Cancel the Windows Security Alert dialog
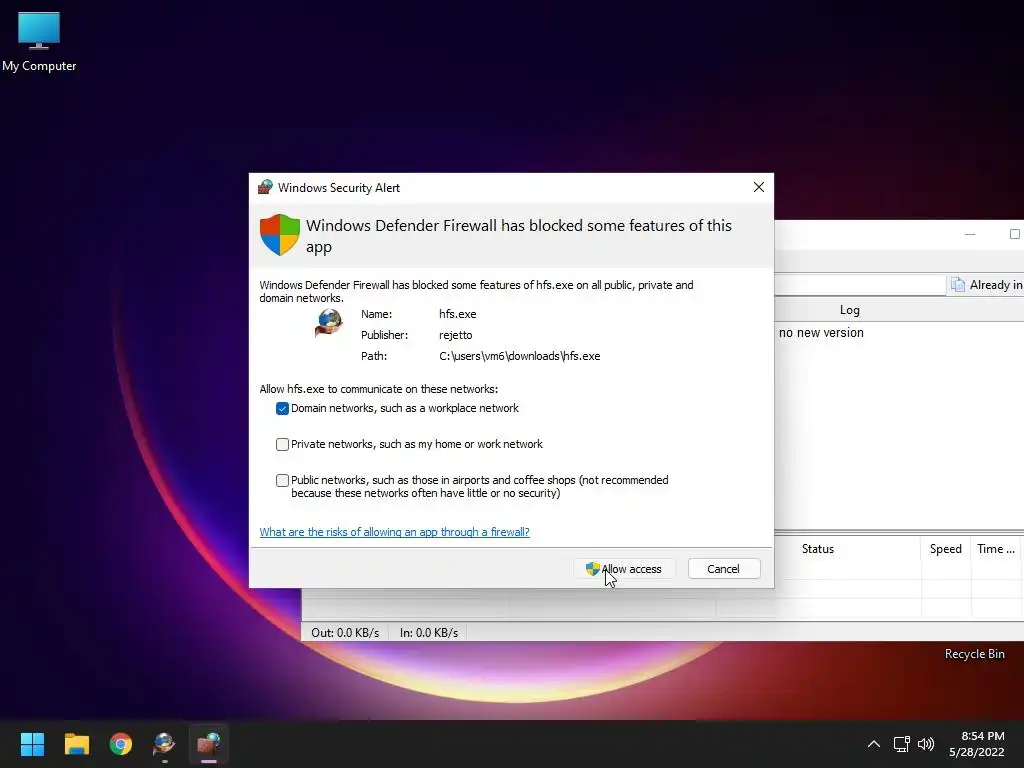1024x768 pixels. click(724, 569)
